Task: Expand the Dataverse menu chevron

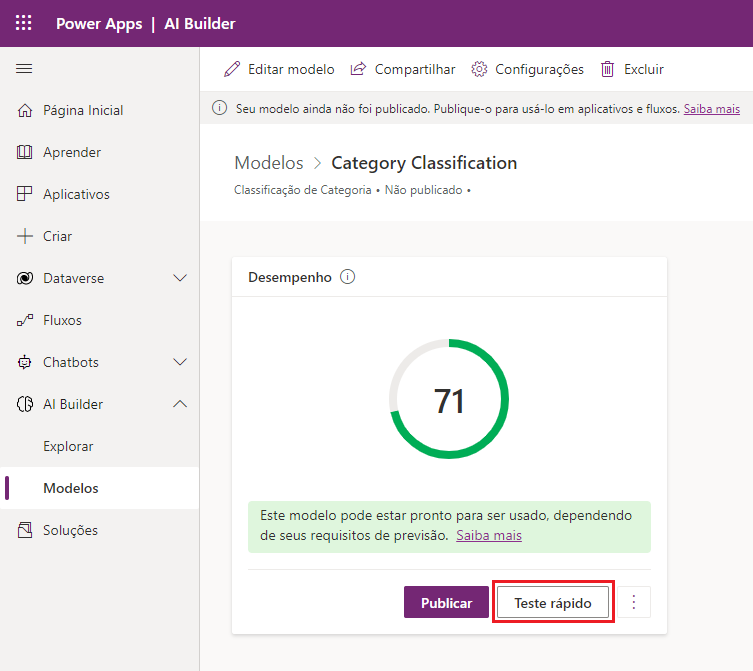Action: point(180,278)
